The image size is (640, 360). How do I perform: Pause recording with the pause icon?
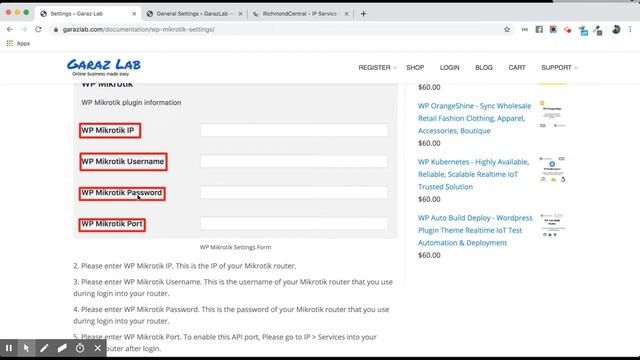click(x=9, y=348)
